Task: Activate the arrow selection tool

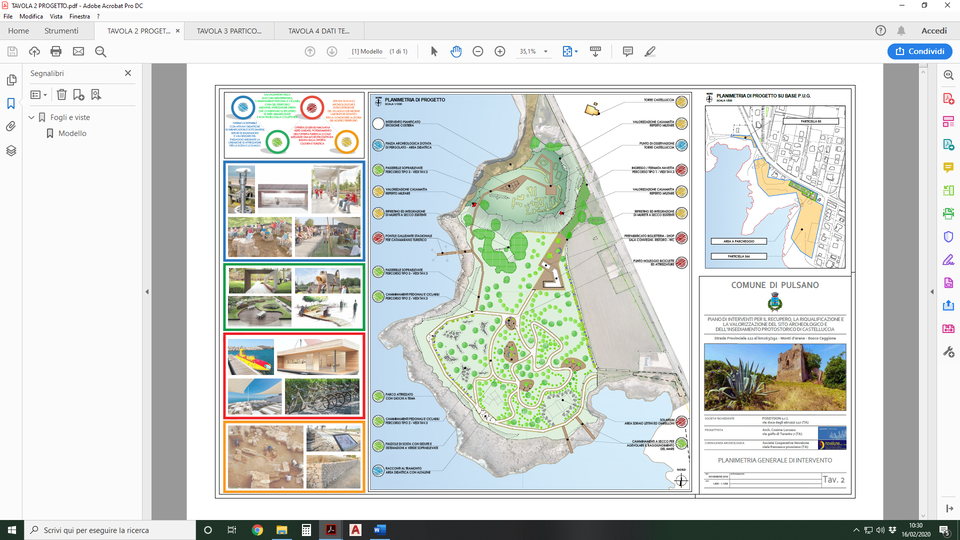Action: [x=434, y=51]
